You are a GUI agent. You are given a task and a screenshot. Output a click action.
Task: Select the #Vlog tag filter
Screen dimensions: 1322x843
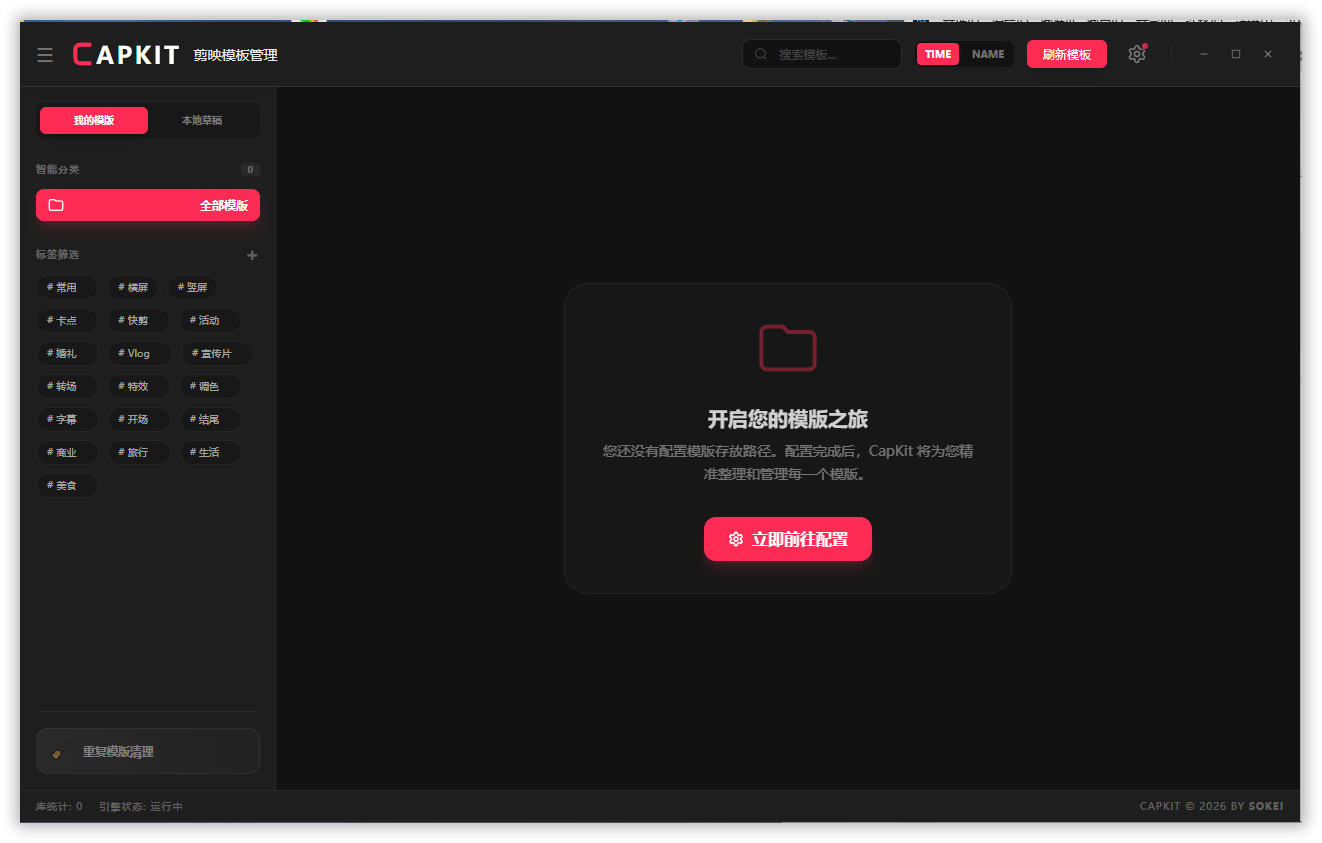click(x=139, y=353)
